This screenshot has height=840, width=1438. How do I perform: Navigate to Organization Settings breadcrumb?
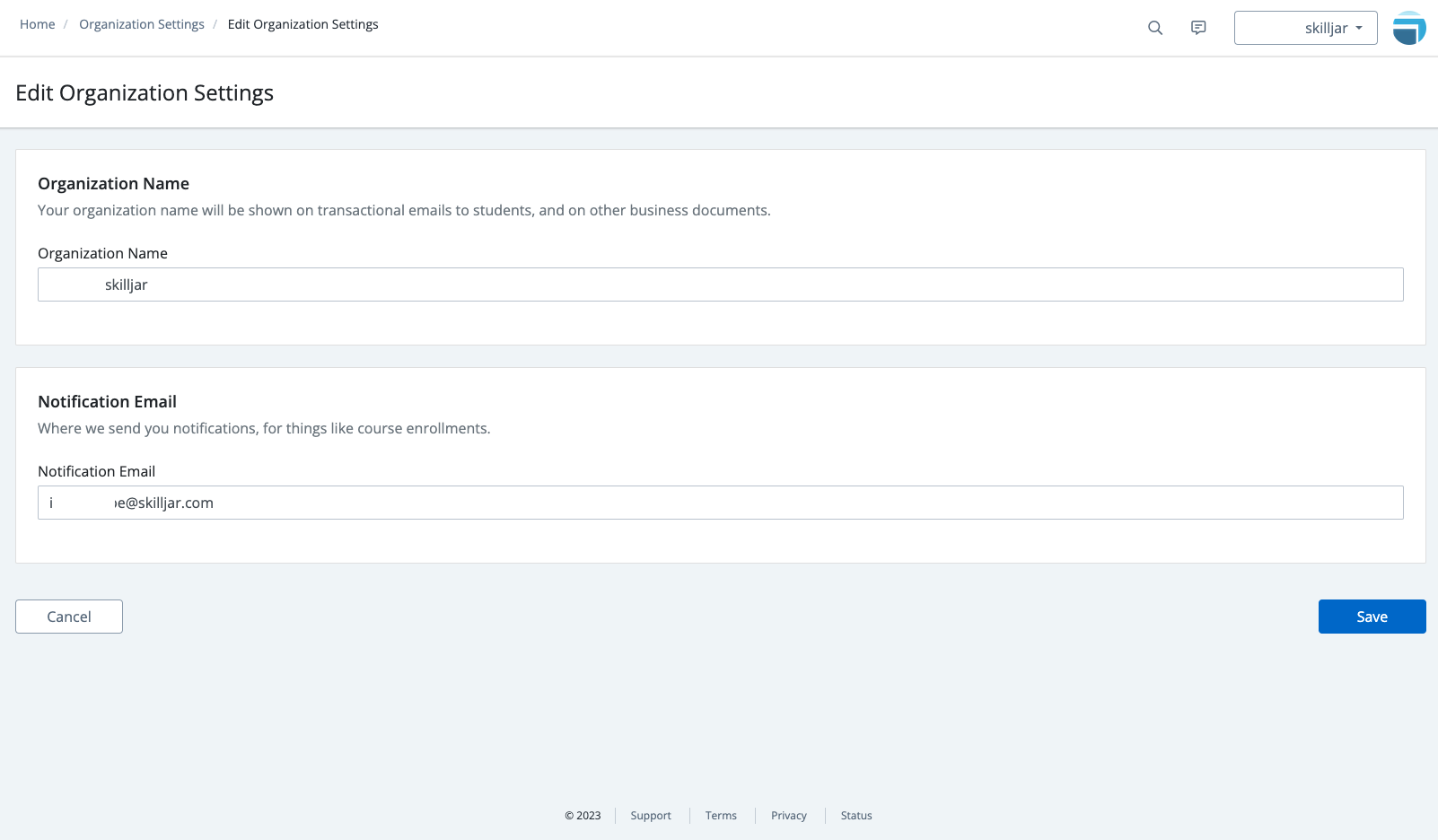coord(142,24)
